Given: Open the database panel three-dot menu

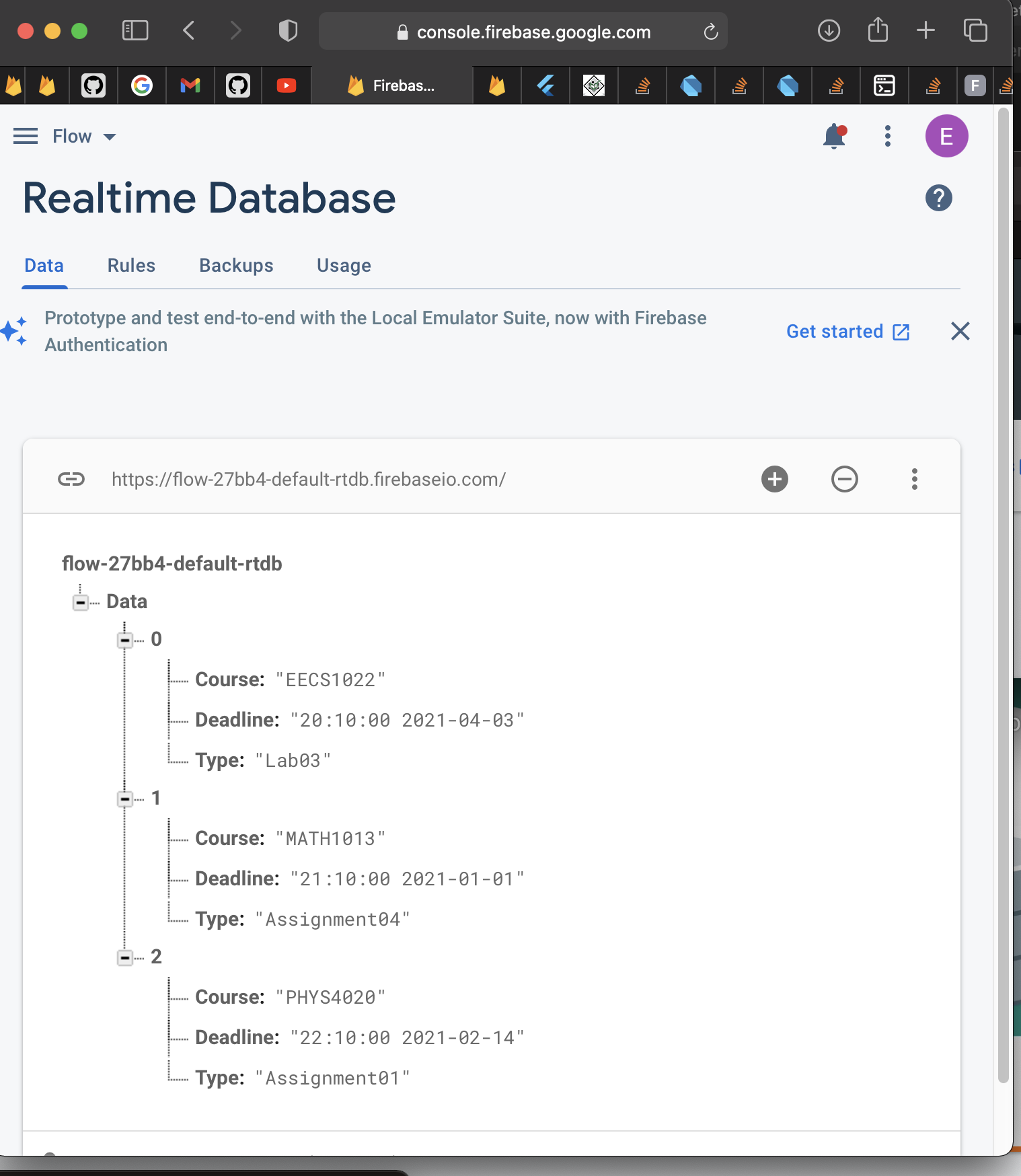Looking at the screenshot, I should 915,479.
